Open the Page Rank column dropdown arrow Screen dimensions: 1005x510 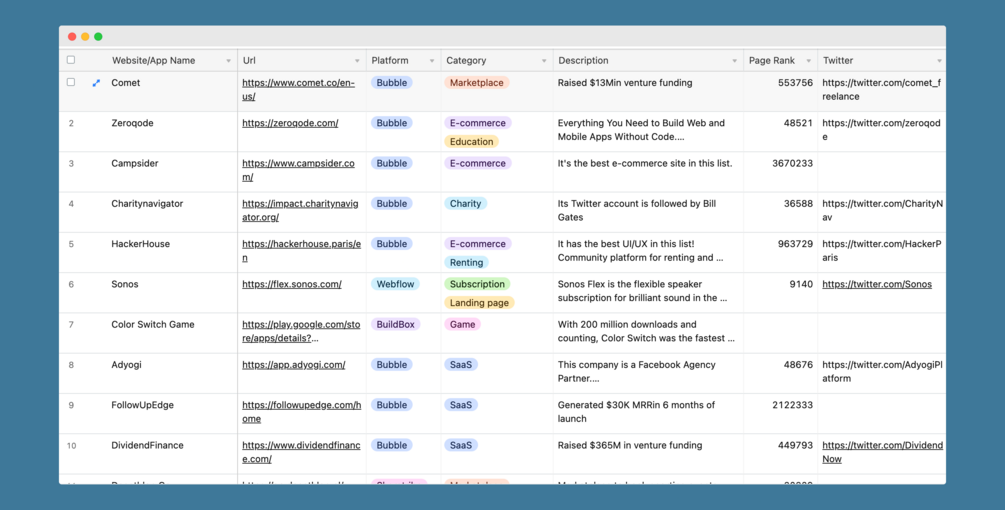808,61
